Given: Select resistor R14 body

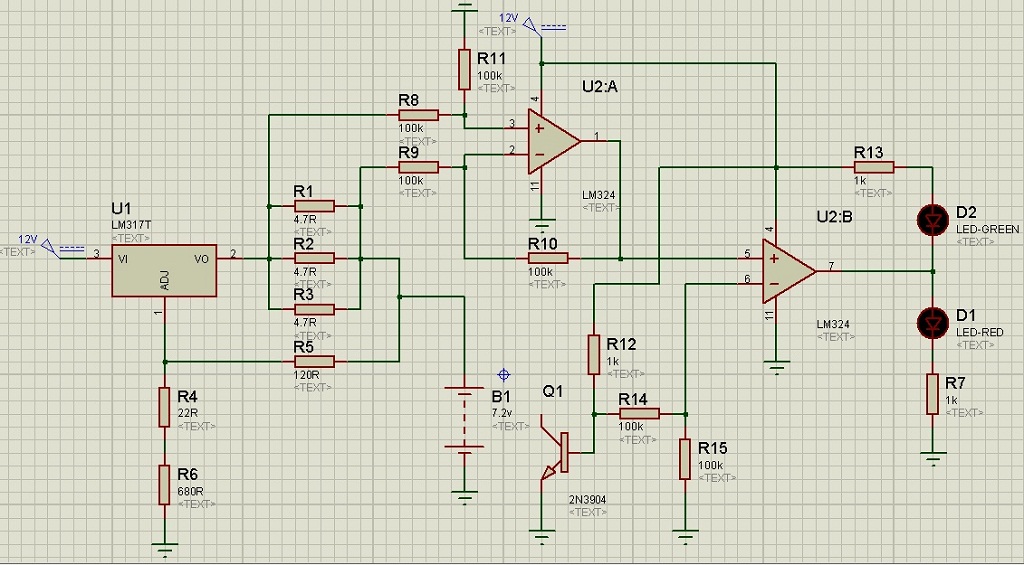Looking at the screenshot, I should pos(639,413).
